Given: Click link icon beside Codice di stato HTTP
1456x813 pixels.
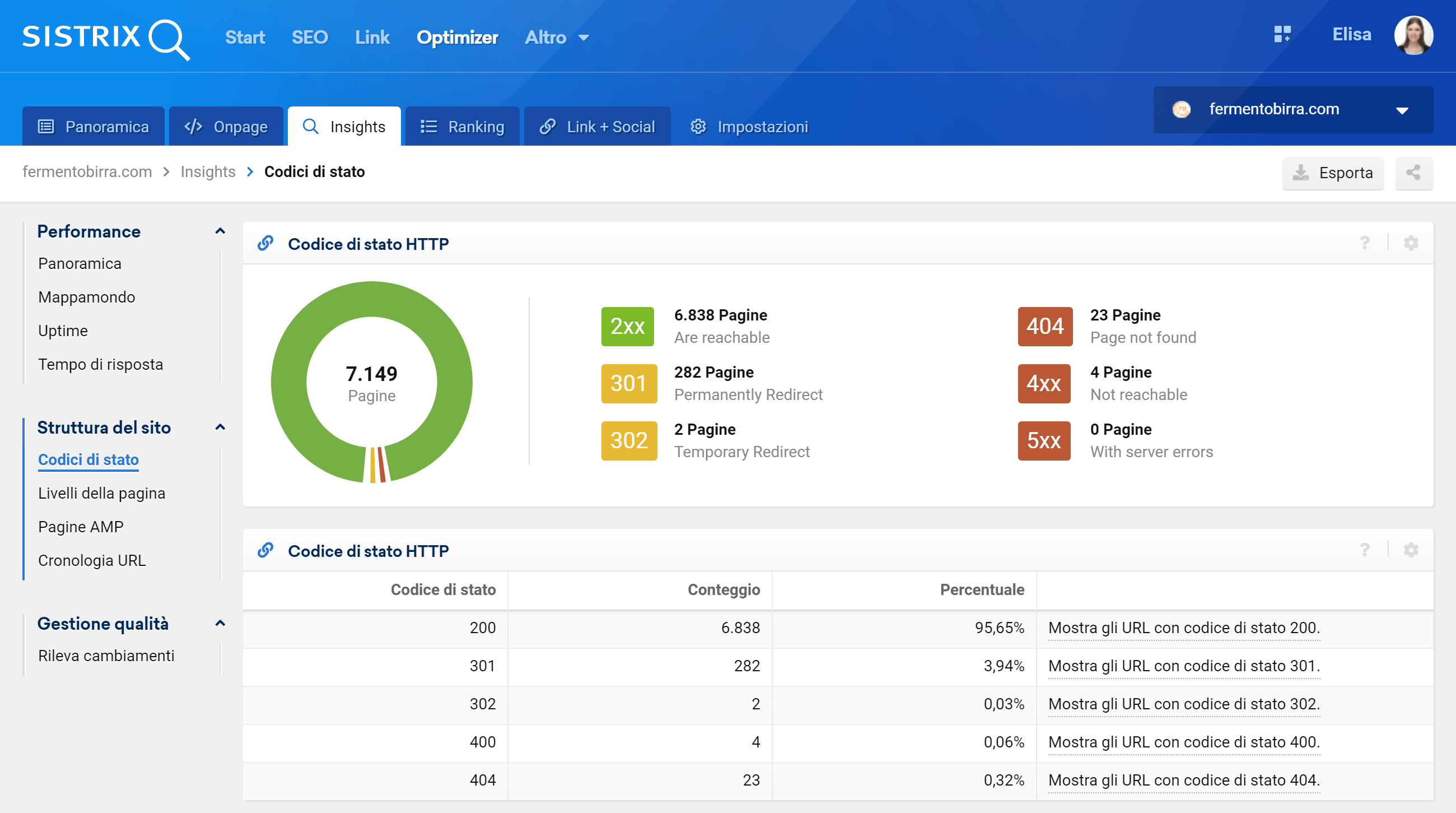Looking at the screenshot, I should pyautogui.click(x=265, y=244).
